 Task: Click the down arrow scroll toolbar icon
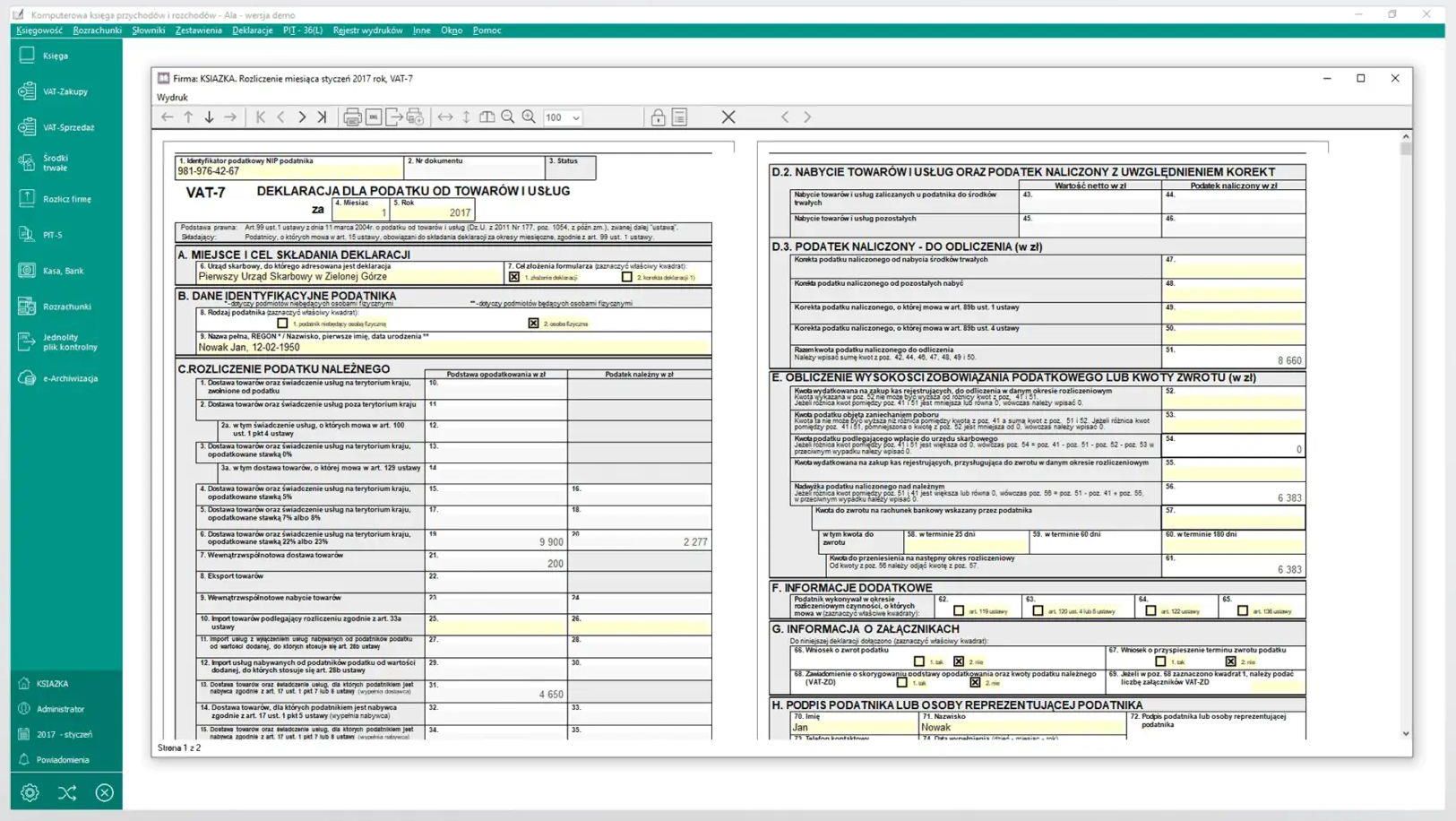coord(209,117)
